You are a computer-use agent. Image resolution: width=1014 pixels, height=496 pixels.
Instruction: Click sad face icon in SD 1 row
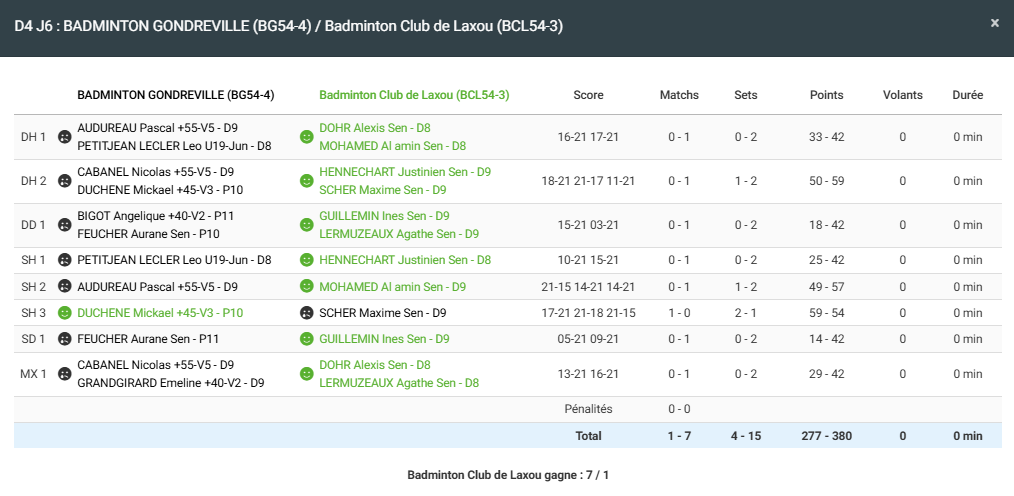(65, 339)
